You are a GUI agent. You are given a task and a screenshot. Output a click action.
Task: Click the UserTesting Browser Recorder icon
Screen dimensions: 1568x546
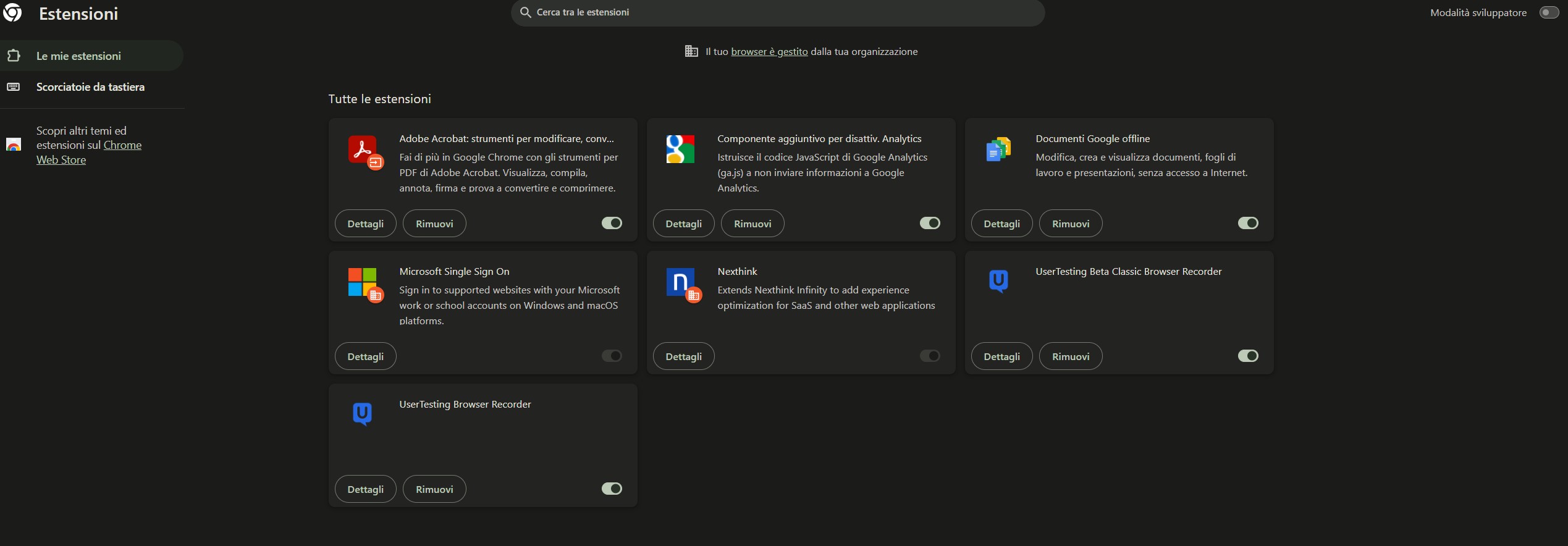tap(362, 414)
